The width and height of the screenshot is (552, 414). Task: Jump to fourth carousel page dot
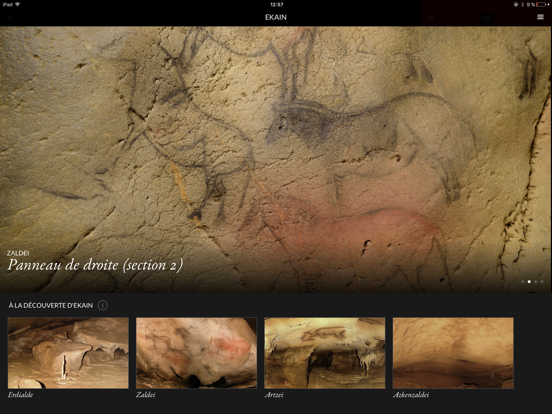coord(542,282)
